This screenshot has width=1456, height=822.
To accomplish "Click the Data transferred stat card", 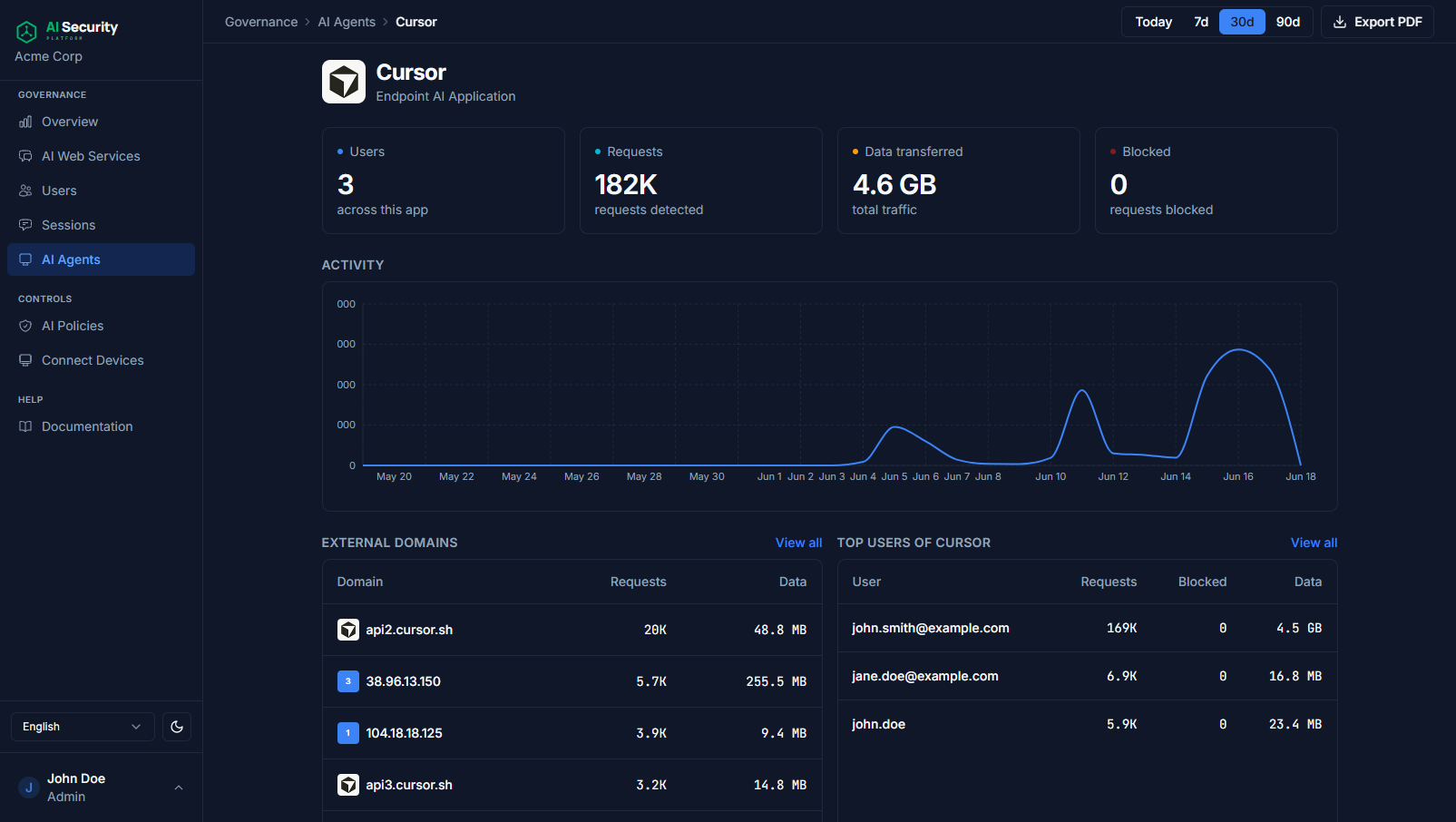I will tap(959, 181).
